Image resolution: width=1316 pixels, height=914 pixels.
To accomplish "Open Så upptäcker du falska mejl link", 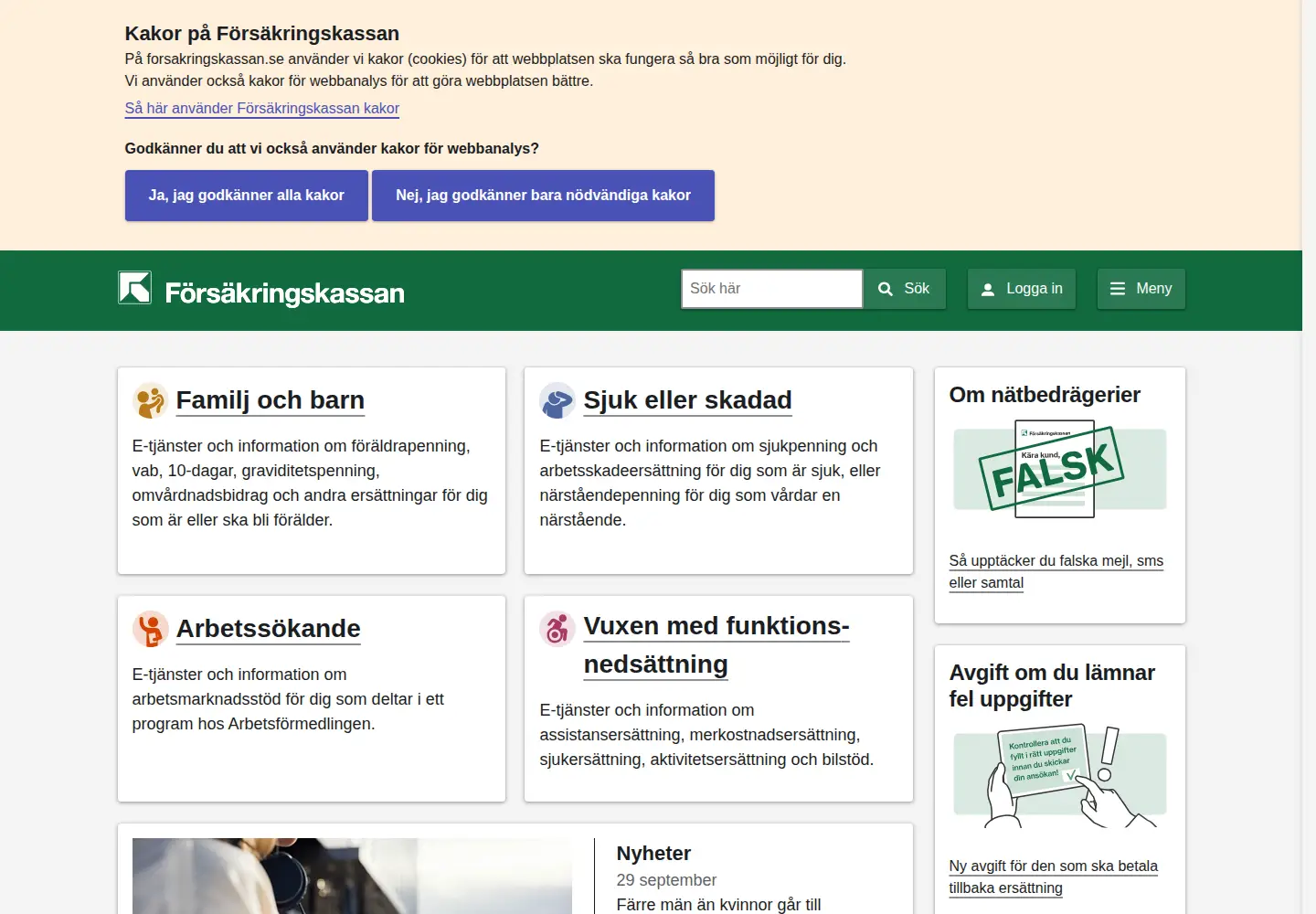I will click(x=1056, y=571).
